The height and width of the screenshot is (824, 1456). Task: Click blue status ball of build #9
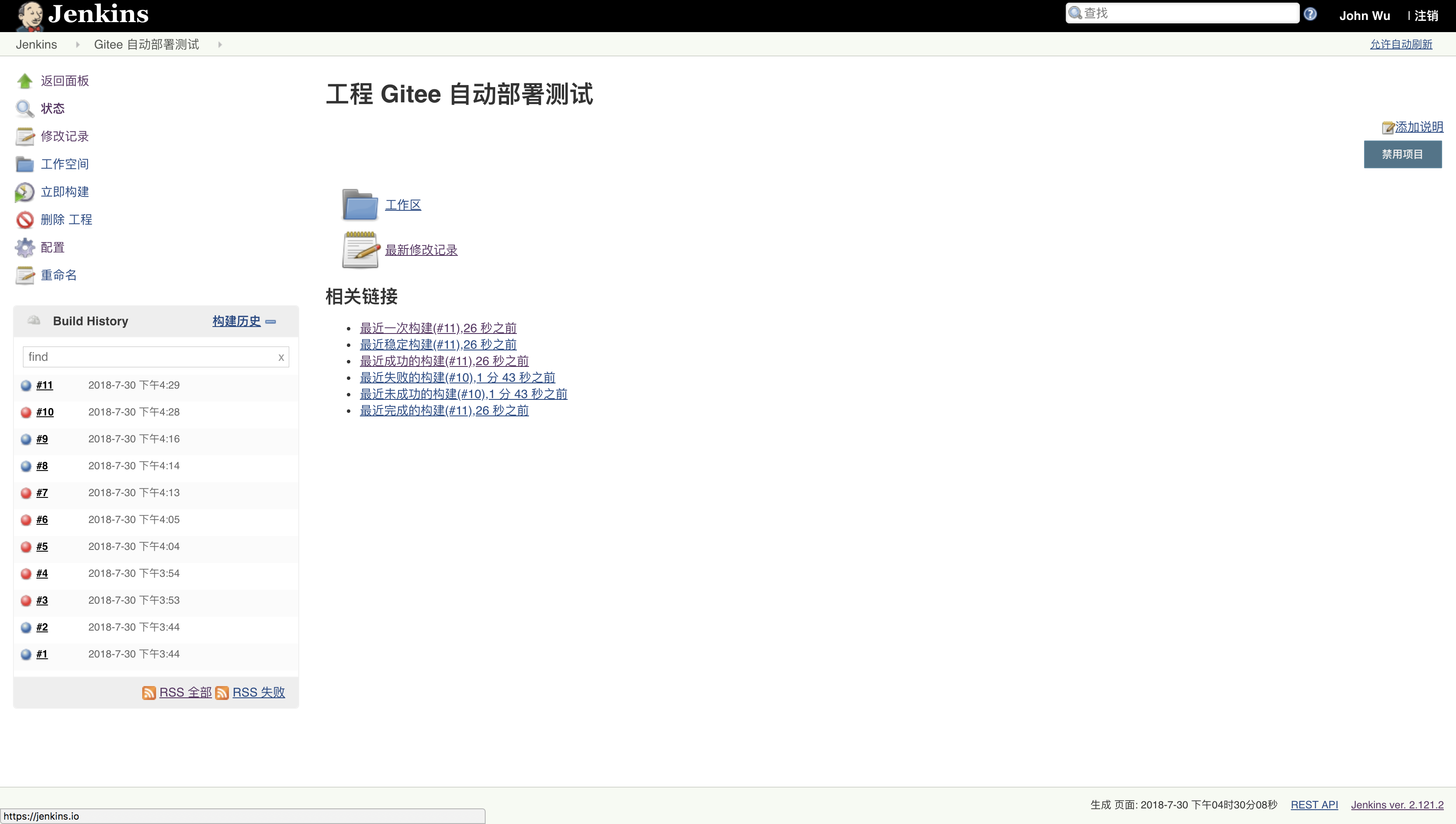click(26, 439)
